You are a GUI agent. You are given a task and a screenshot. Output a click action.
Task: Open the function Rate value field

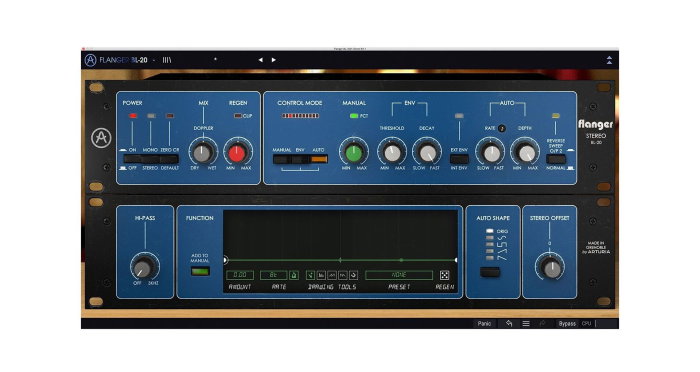tap(274, 275)
